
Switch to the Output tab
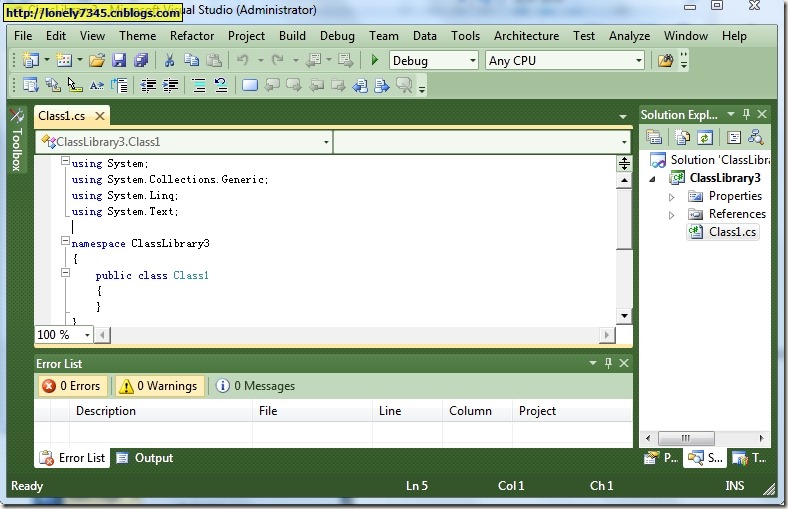tap(145, 458)
